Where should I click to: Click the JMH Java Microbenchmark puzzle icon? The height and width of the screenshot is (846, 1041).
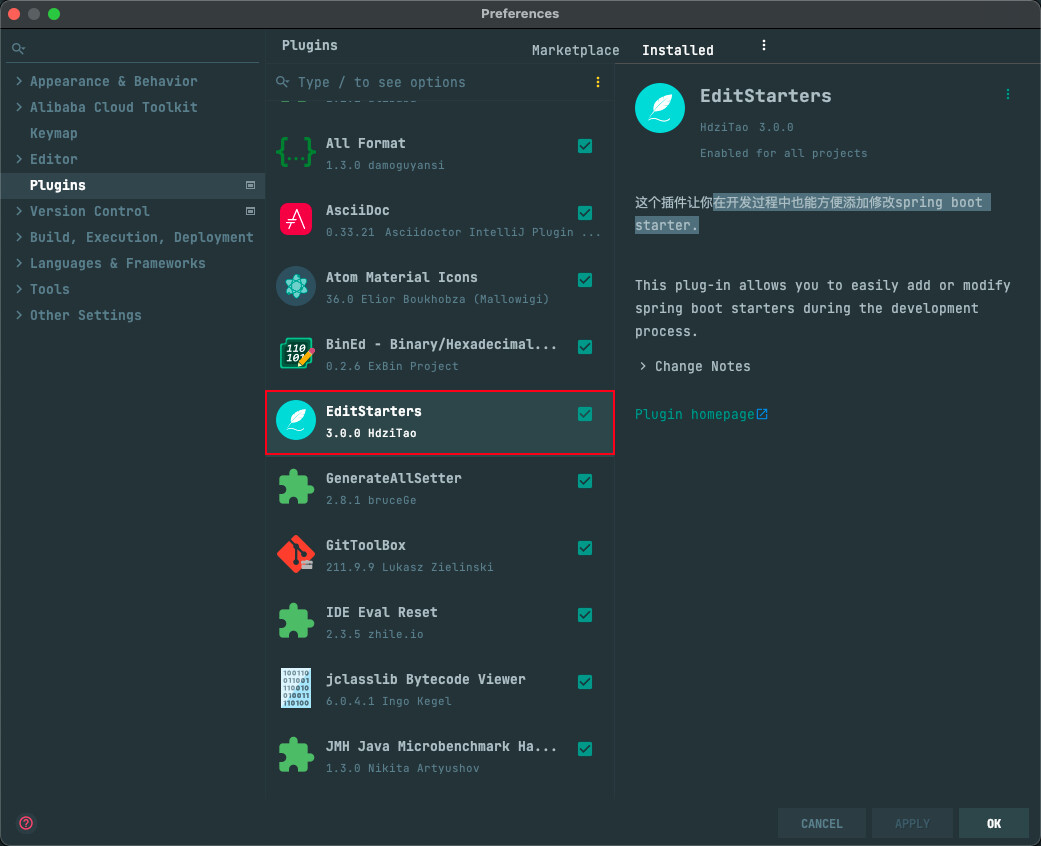[x=295, y=756]
